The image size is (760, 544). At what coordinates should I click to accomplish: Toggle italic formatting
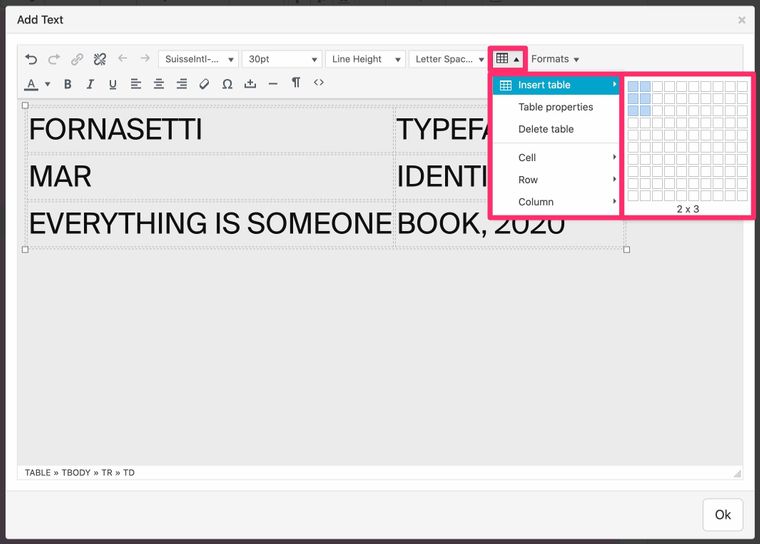tap(90, 84)
